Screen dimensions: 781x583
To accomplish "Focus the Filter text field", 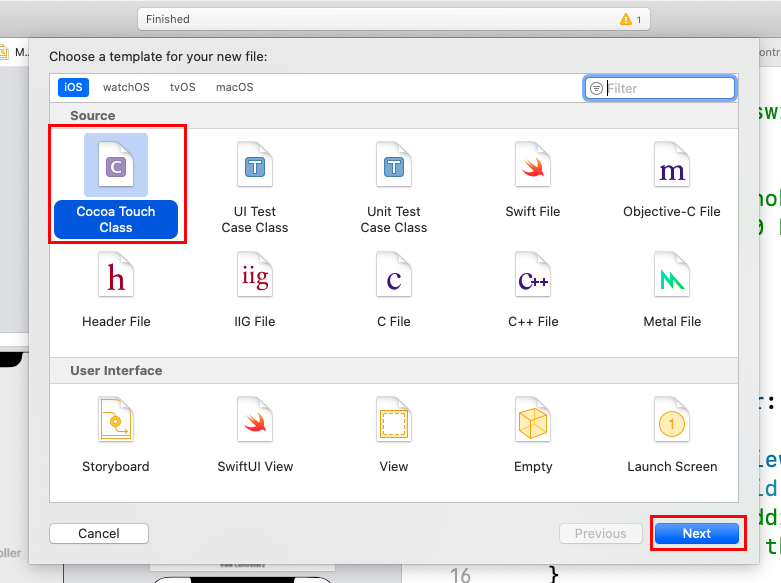I will [x=659, y=88].
